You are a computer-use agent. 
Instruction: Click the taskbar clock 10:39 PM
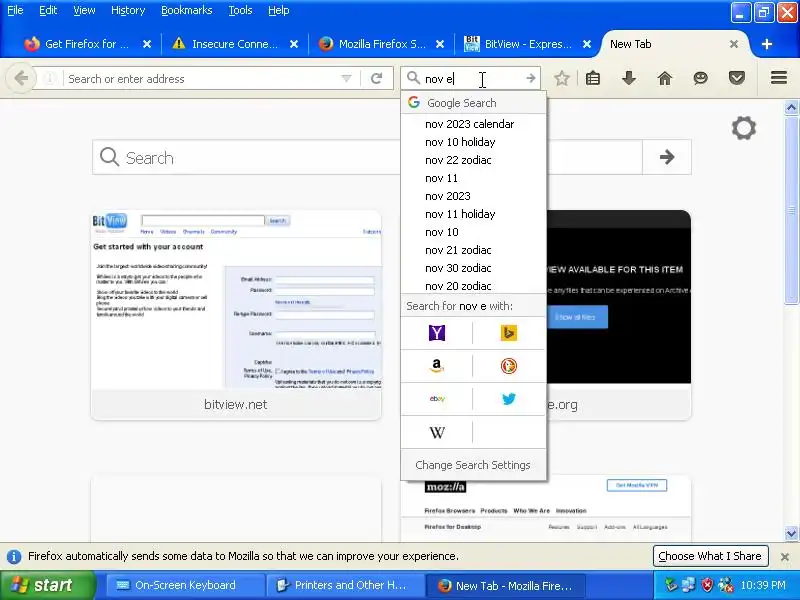(x=763, y=585)
